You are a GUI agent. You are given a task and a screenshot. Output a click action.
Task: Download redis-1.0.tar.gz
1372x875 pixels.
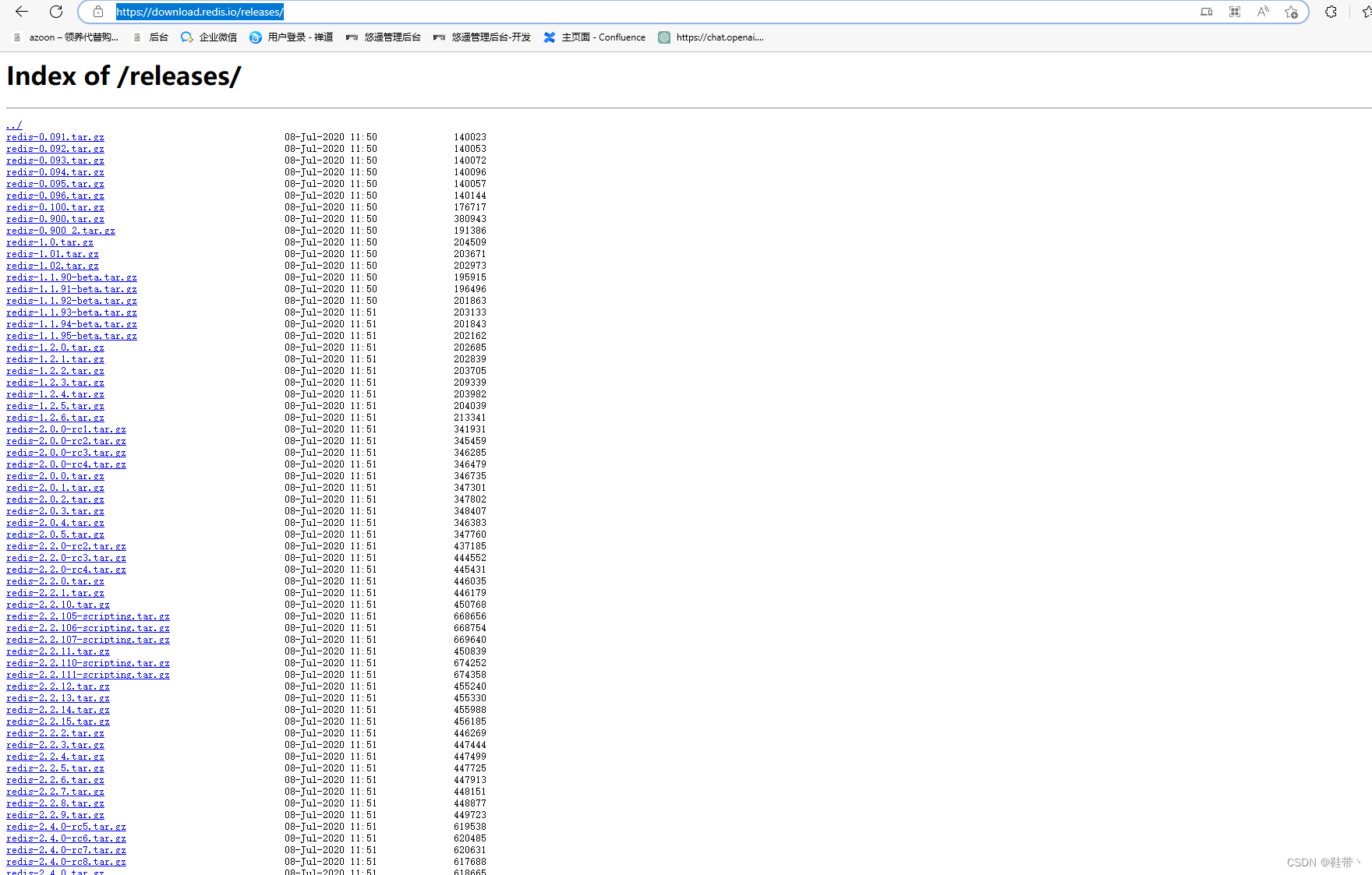click(49, 242)
